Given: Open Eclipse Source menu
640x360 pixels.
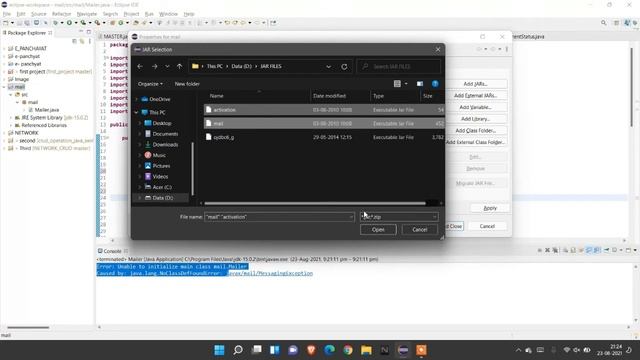Looking at the screenshot, I should (39, 14).
